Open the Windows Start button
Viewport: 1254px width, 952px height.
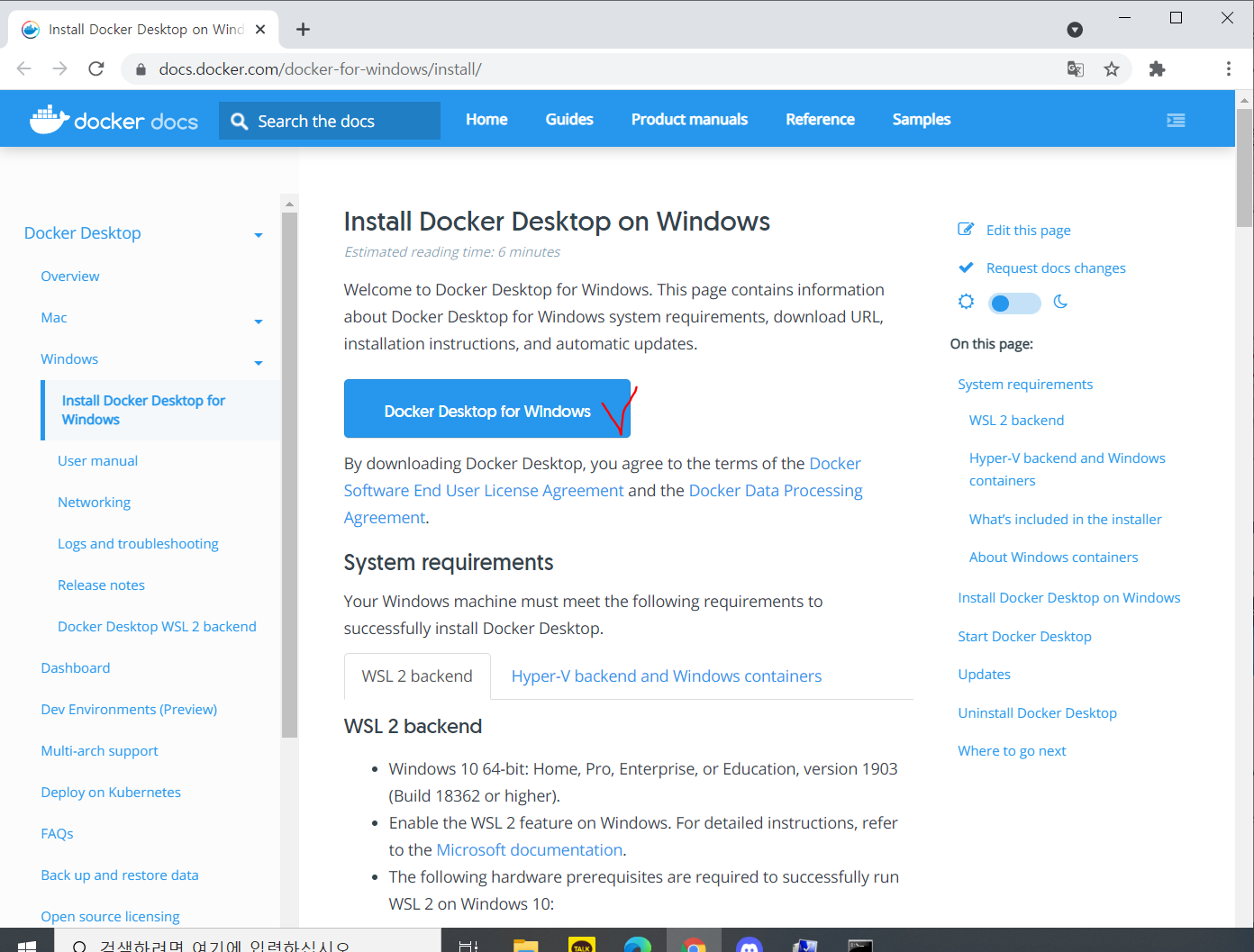click(x=26, y=945)
